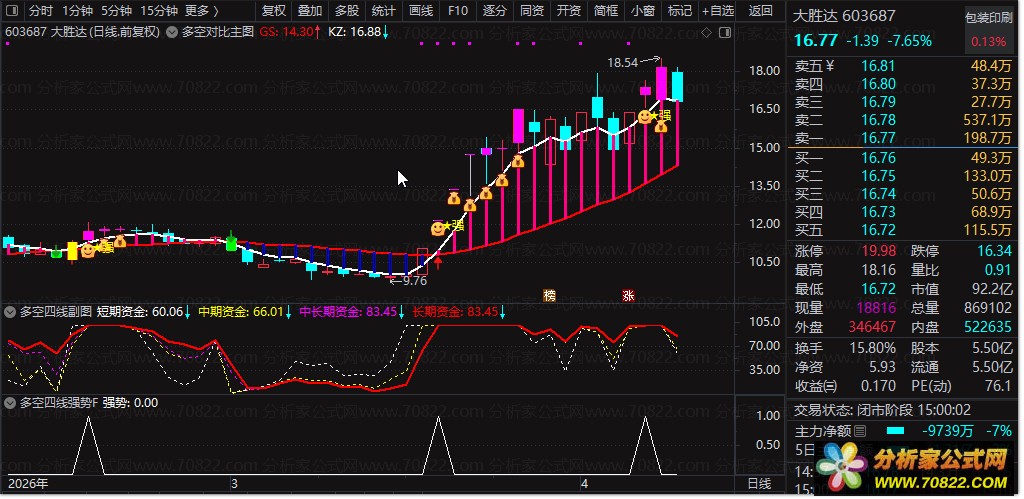The width and height of the screenshot is (1024, 499).
Task: Click the 涨停 19.98 value
Action: coord(878,251)
